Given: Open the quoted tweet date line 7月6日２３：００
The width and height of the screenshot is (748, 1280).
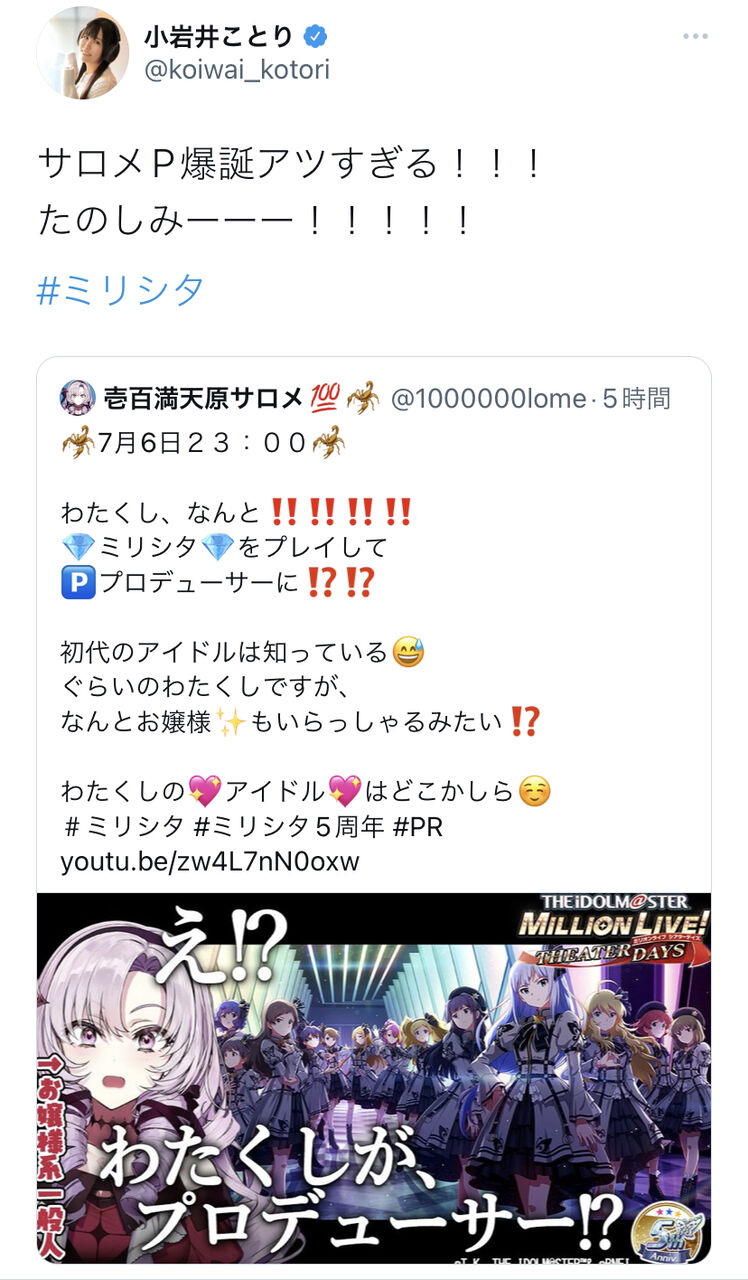Looking at the screenshot, I should pos(204,441).
